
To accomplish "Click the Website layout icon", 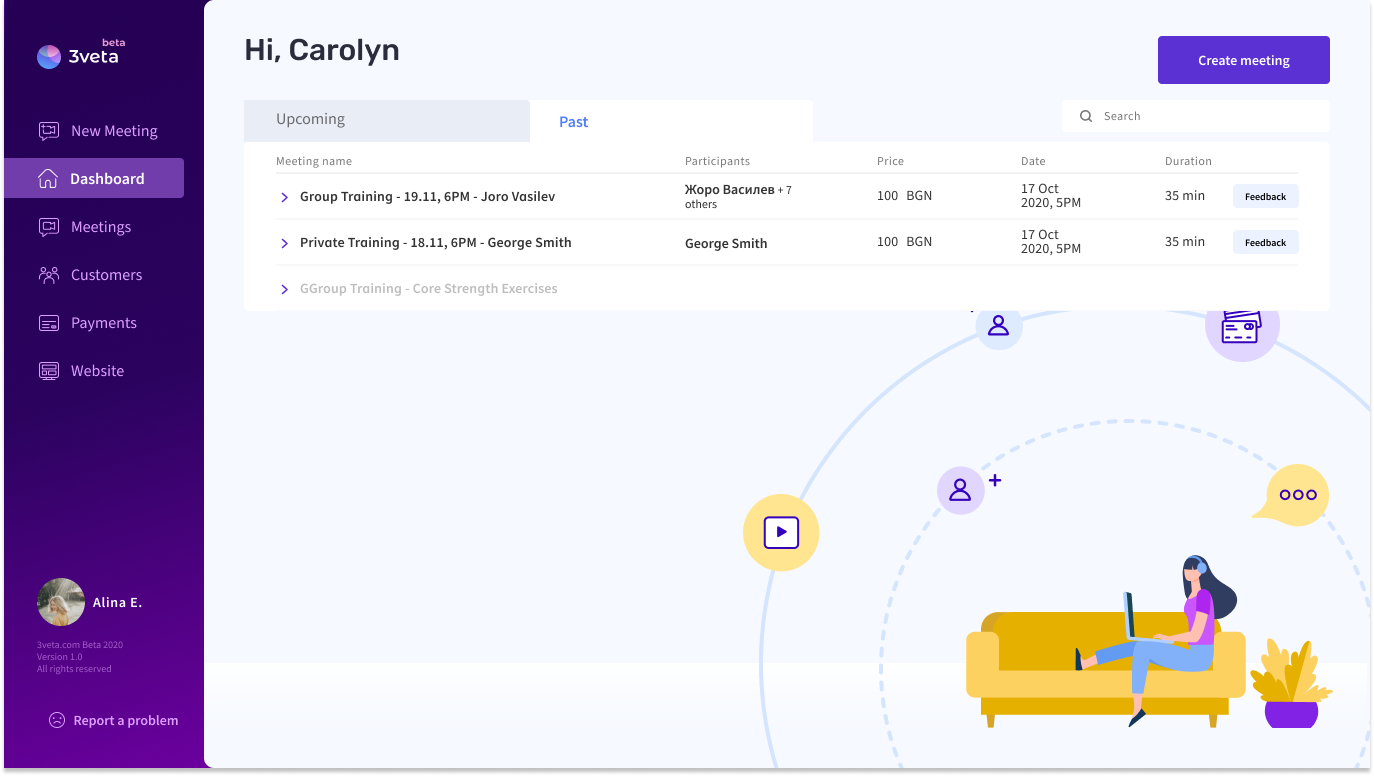I will point(49,371).
